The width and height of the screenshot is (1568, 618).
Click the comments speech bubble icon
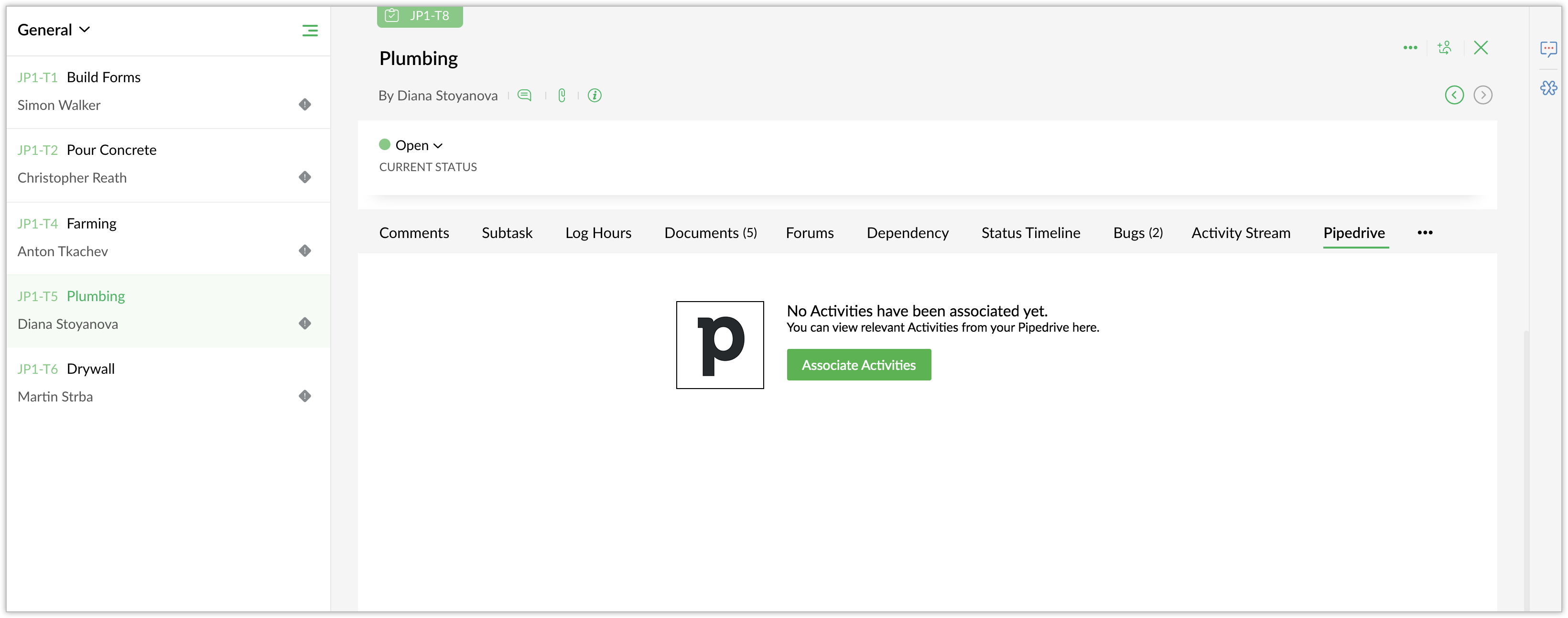[x=524, y=95]
